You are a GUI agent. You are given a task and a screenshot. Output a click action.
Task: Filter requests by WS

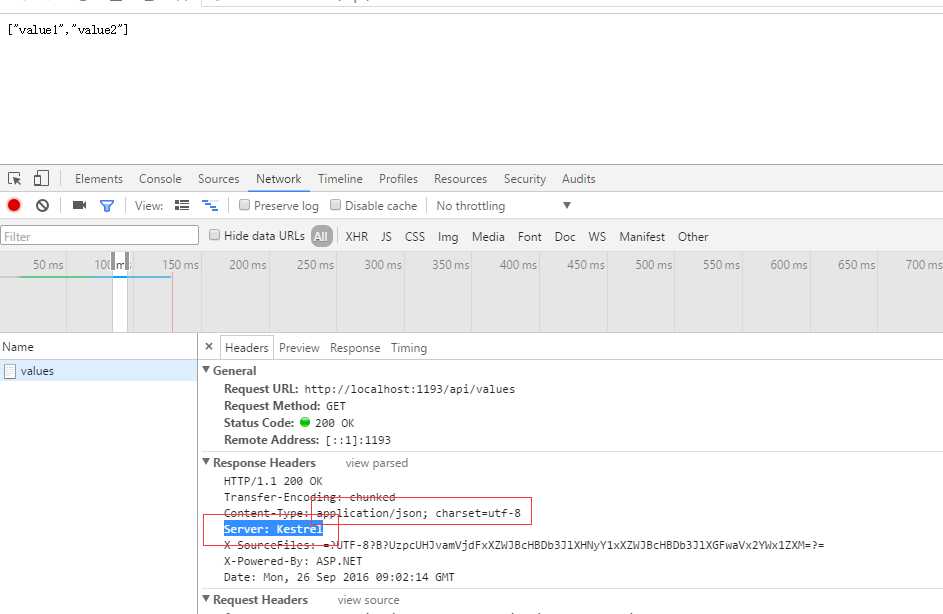[x=597, y=236]
